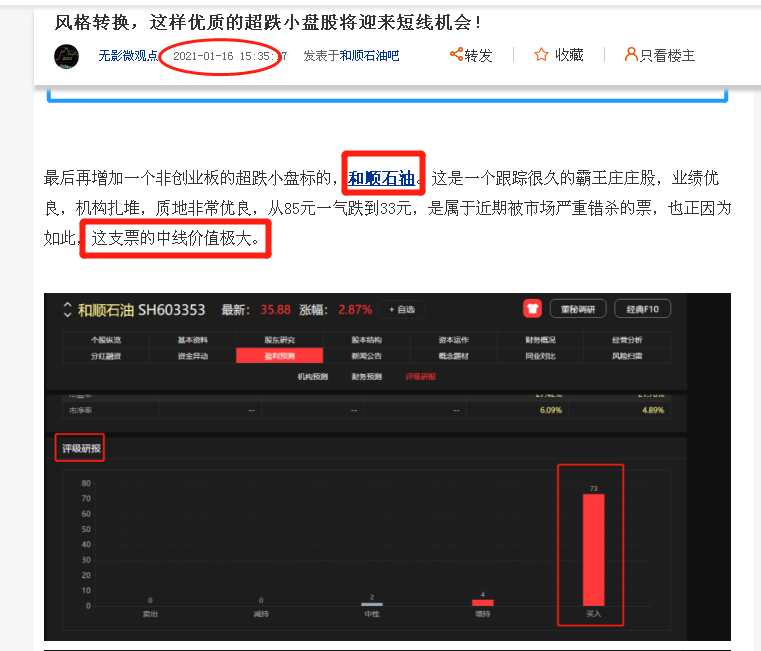The width and height of the screenshot is (761, 651).
Task: Select the highlighted 盈利预测 tab
Action: 280,356
